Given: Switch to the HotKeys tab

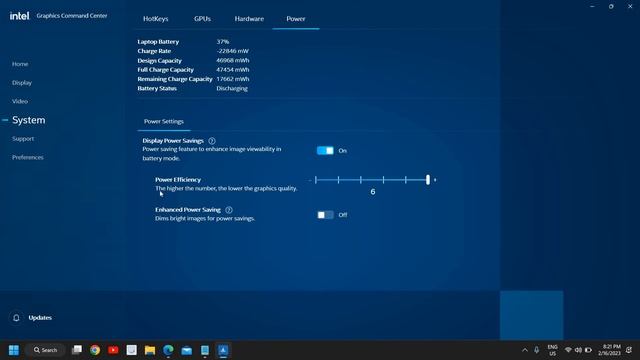Looking at the screenshot, I should [156, 19].
